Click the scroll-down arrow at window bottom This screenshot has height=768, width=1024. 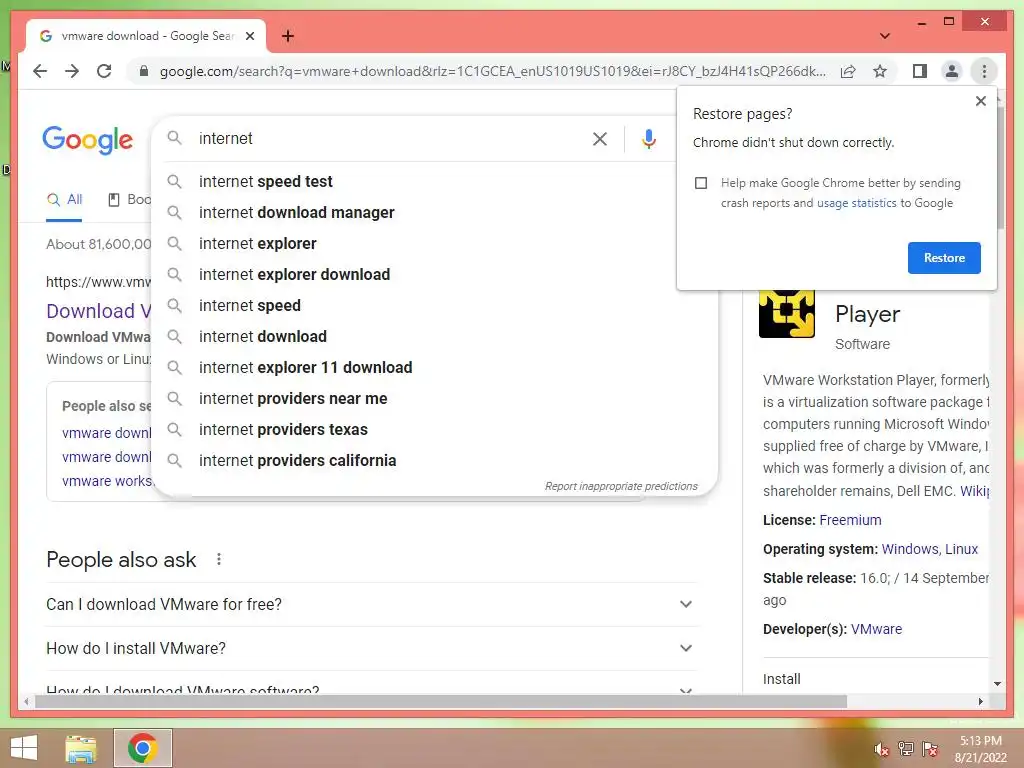(x=997, y=684)
